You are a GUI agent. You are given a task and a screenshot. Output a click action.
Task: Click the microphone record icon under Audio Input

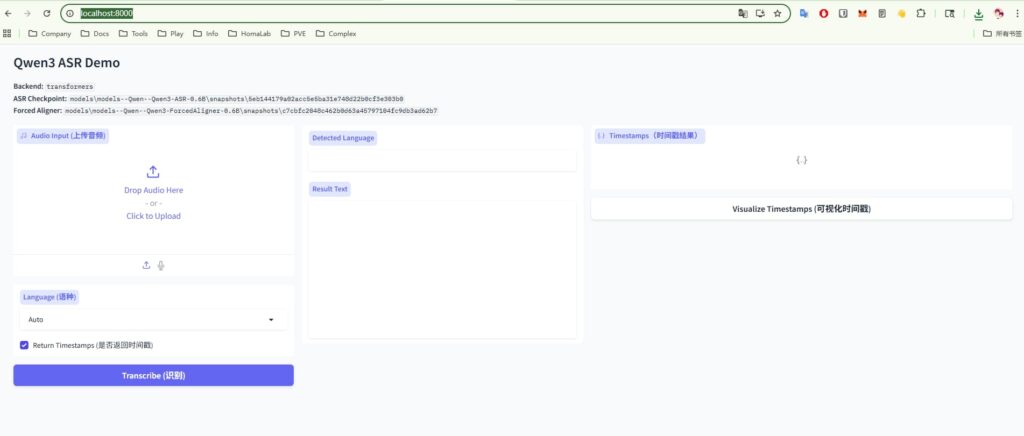(x=161, y=265)
